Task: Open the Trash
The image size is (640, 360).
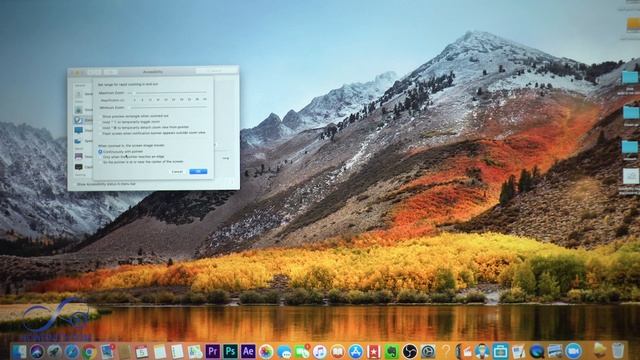Action: [618, 351]
